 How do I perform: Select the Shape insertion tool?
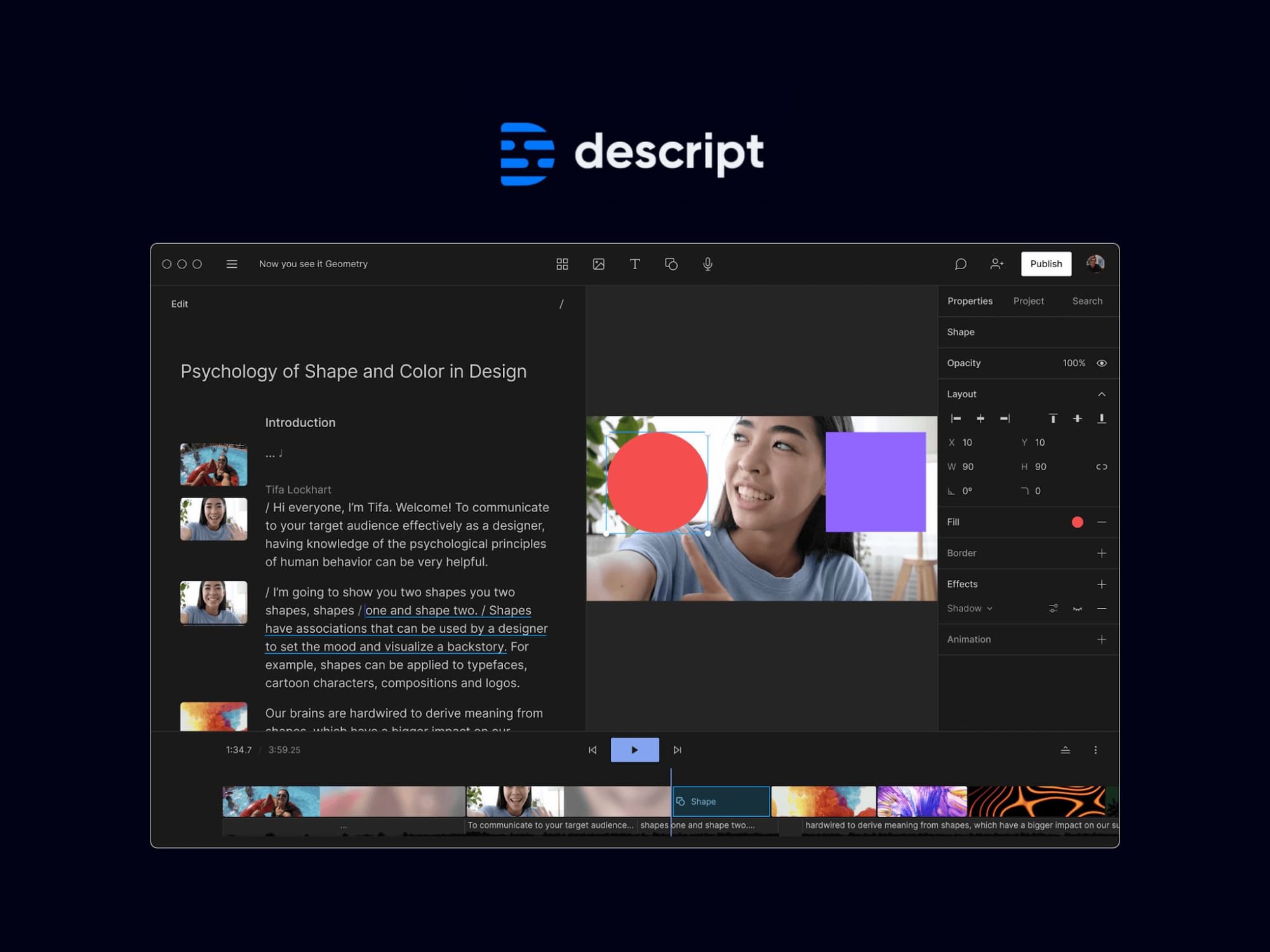[672, 264]
